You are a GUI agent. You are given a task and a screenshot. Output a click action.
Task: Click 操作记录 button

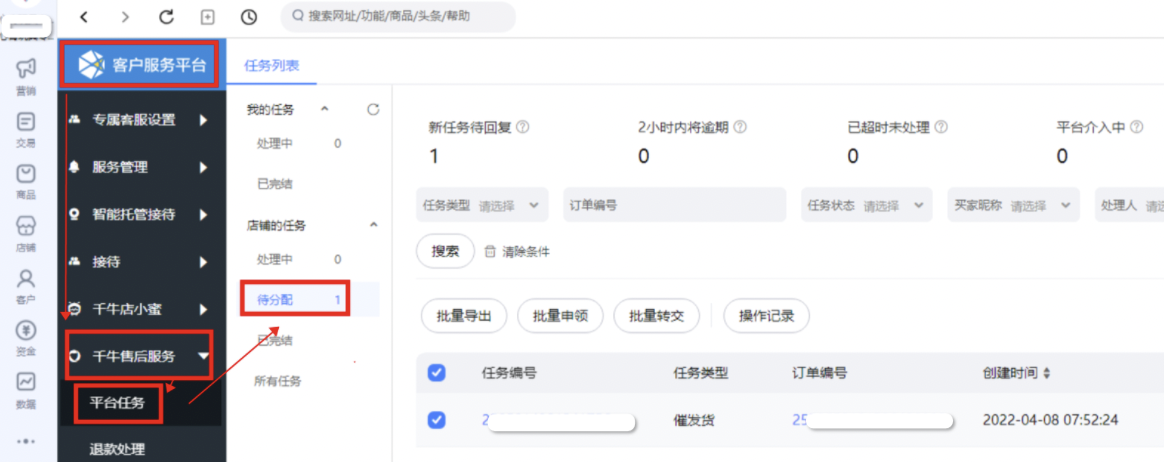766,316
